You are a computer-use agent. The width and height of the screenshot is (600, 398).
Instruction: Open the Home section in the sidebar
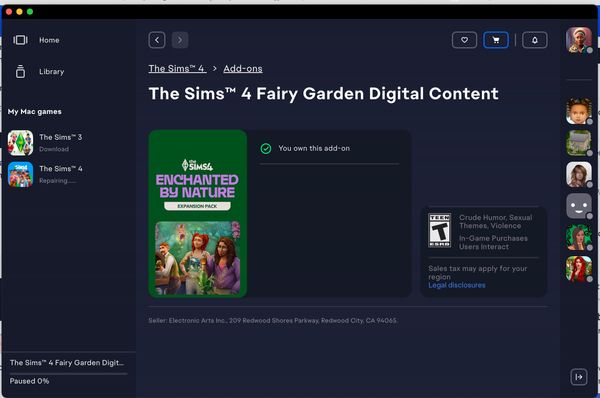pyautogui.click(x=49, y=40)
